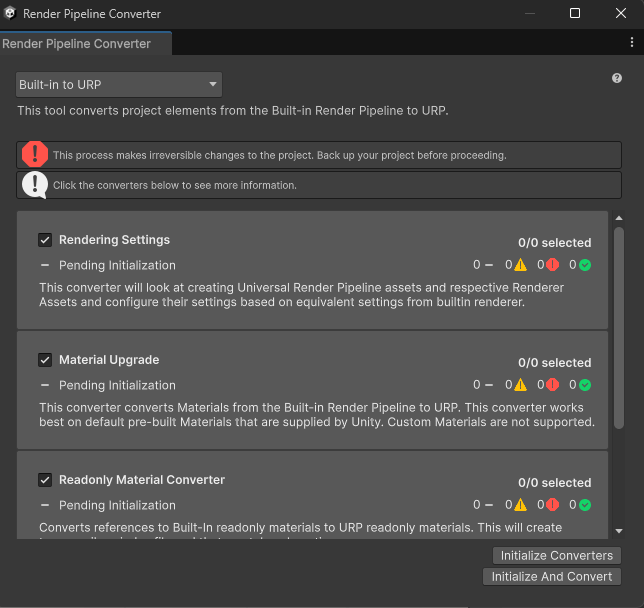Click the Initialize Converters button
The width and height of the screenshot is (644, 608).
click(x=557, y=555)
